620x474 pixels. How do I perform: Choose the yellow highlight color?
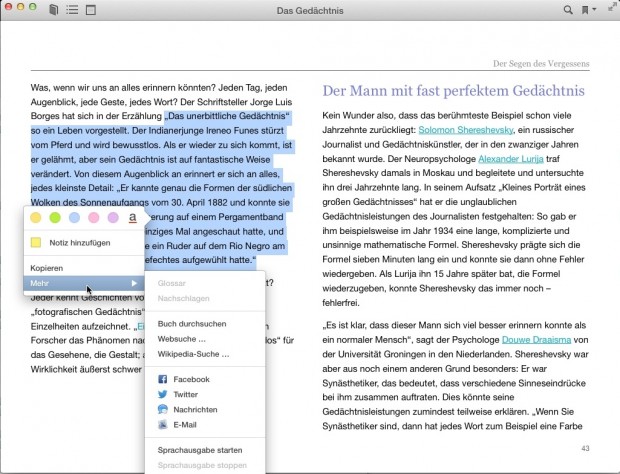(36, 217)
